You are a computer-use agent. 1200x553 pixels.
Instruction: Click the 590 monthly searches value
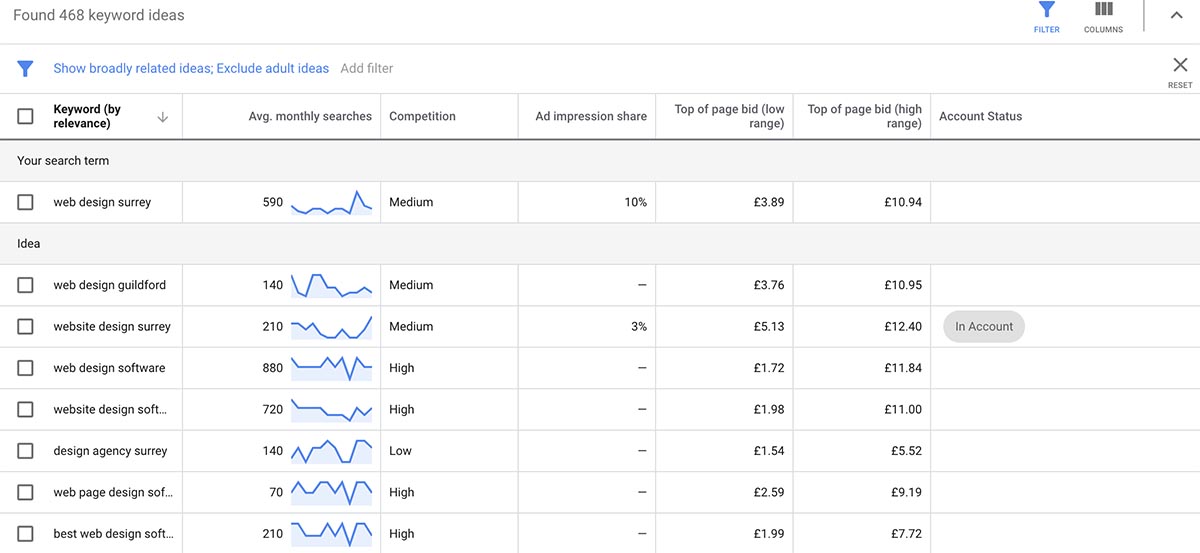click(x=272, y=202)
